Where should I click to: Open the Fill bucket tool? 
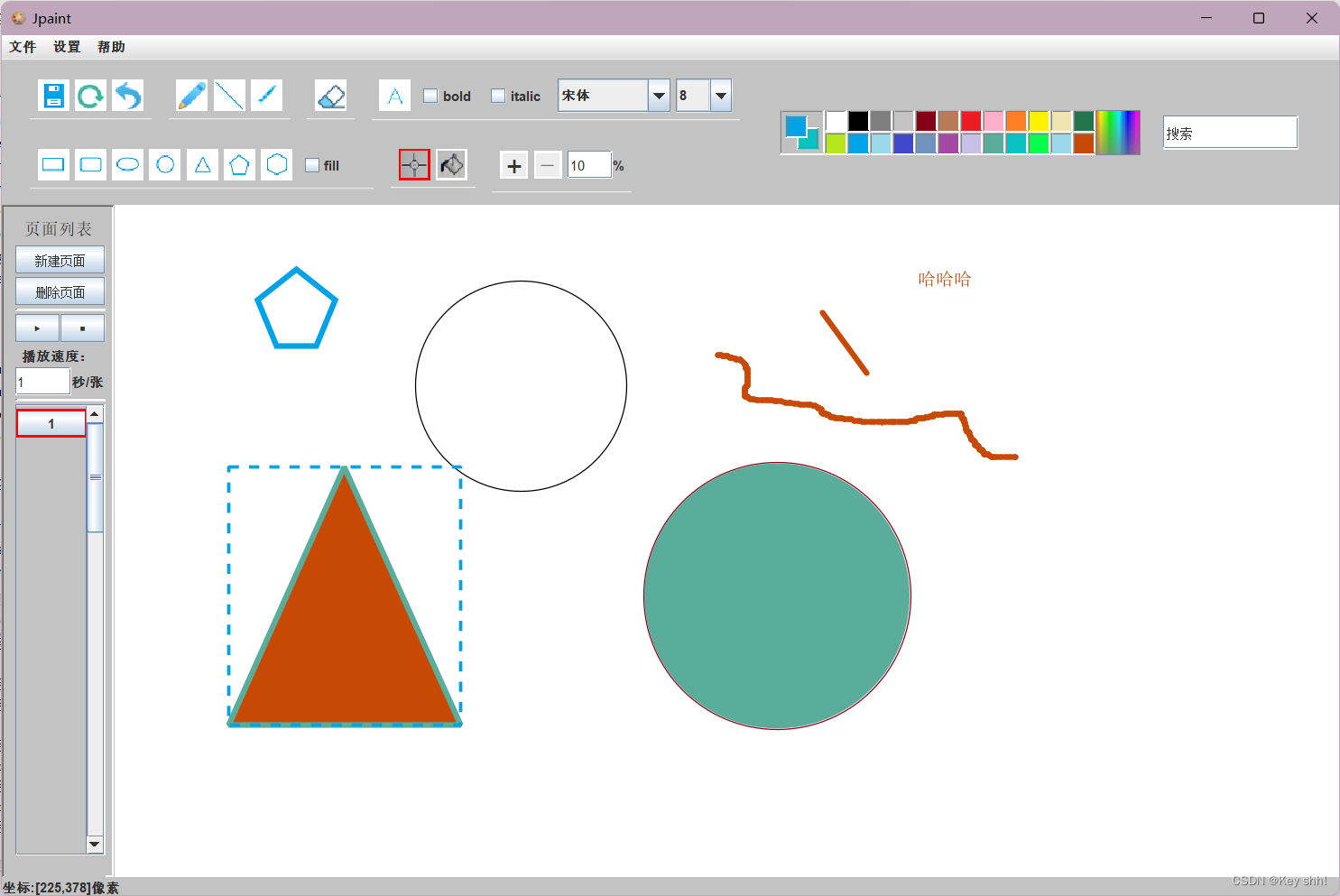452,164
